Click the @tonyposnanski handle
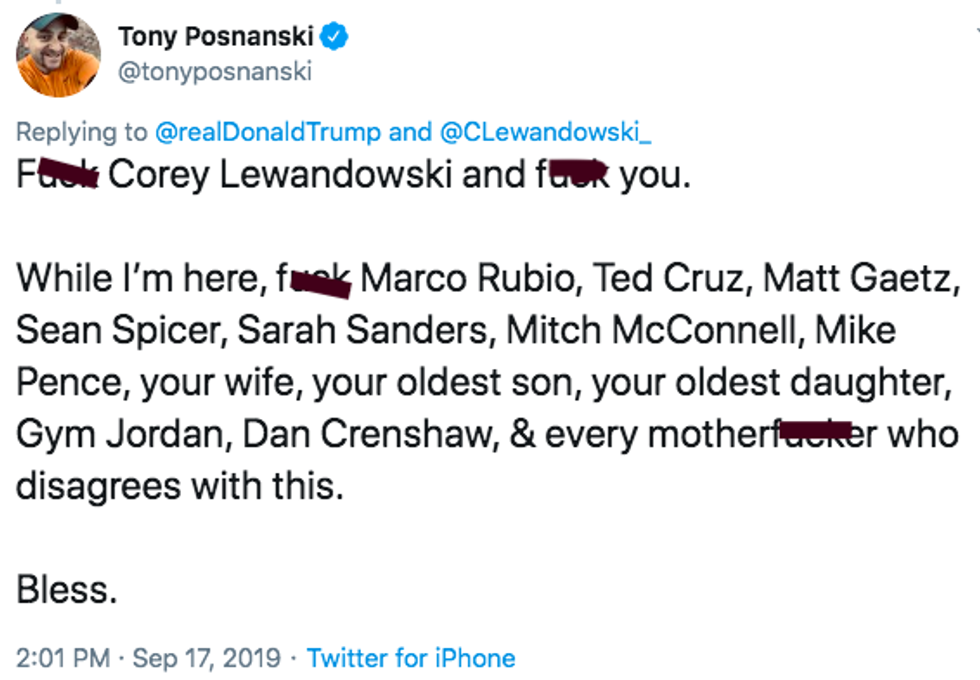The height and width of the screenshot is (680, 980). coord(215,72)
